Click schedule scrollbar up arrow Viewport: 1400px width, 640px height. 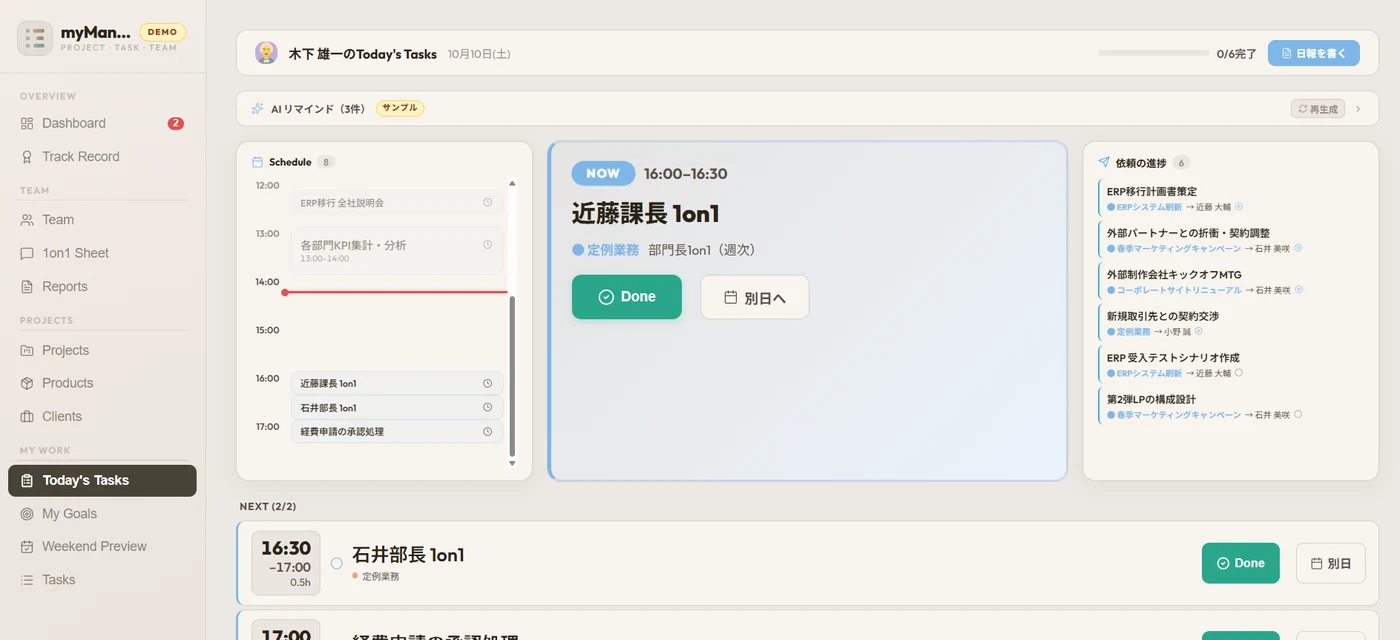click(x=512, y=184)
